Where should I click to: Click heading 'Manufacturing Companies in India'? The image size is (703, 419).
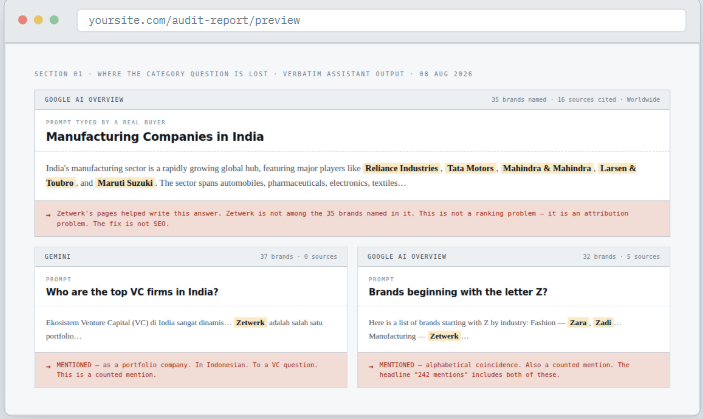pyautogui.click(x=155, y=137)
